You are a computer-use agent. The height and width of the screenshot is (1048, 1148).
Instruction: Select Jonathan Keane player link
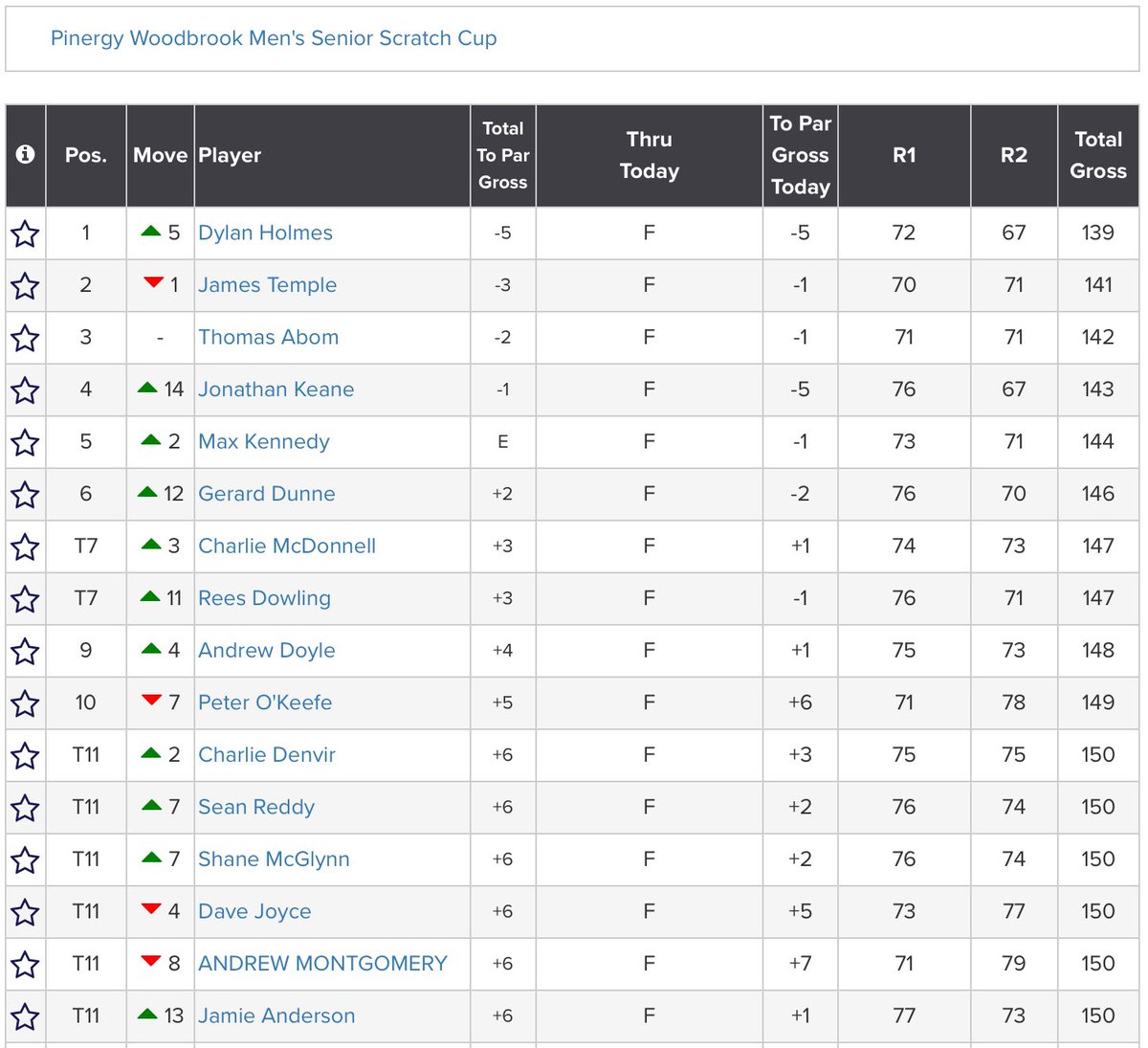(x=276, y=390)
